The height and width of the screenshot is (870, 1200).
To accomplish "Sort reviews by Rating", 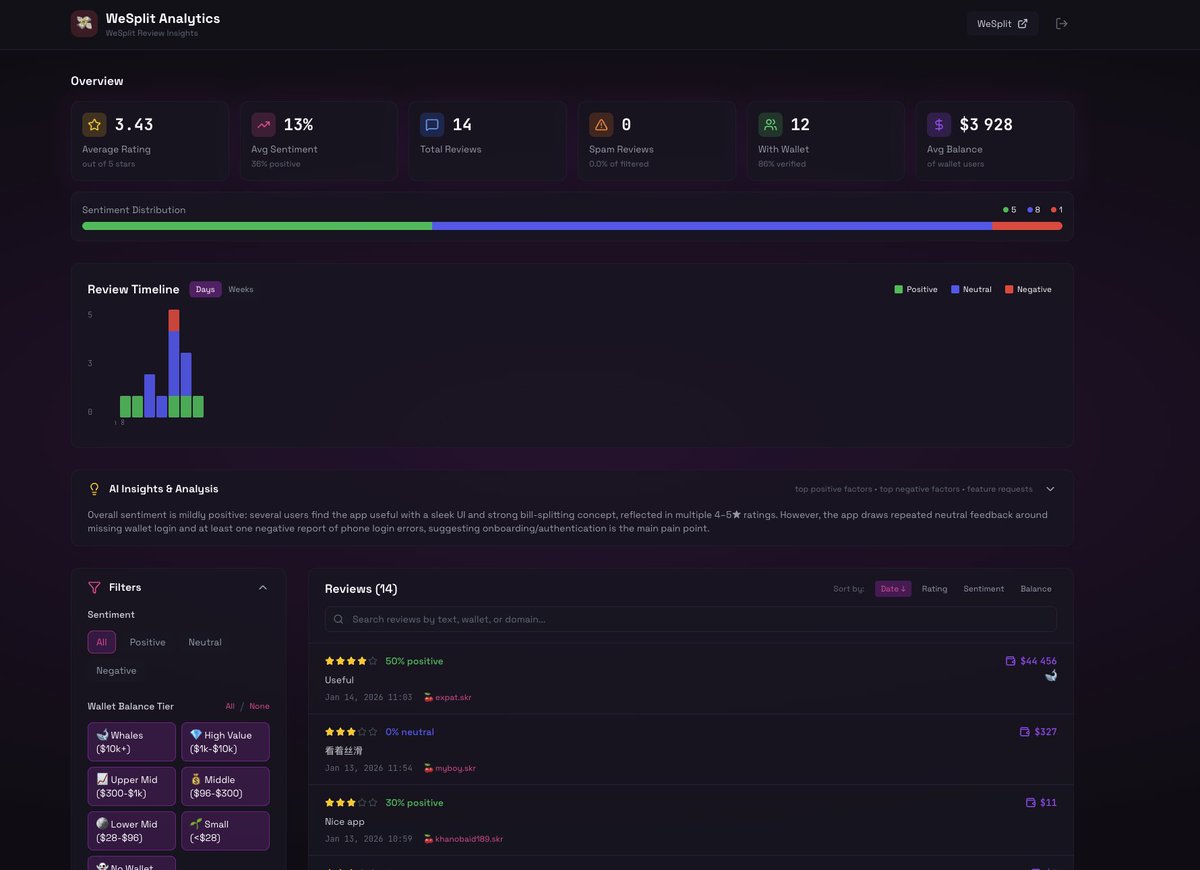I will click(x=935, y=589).
